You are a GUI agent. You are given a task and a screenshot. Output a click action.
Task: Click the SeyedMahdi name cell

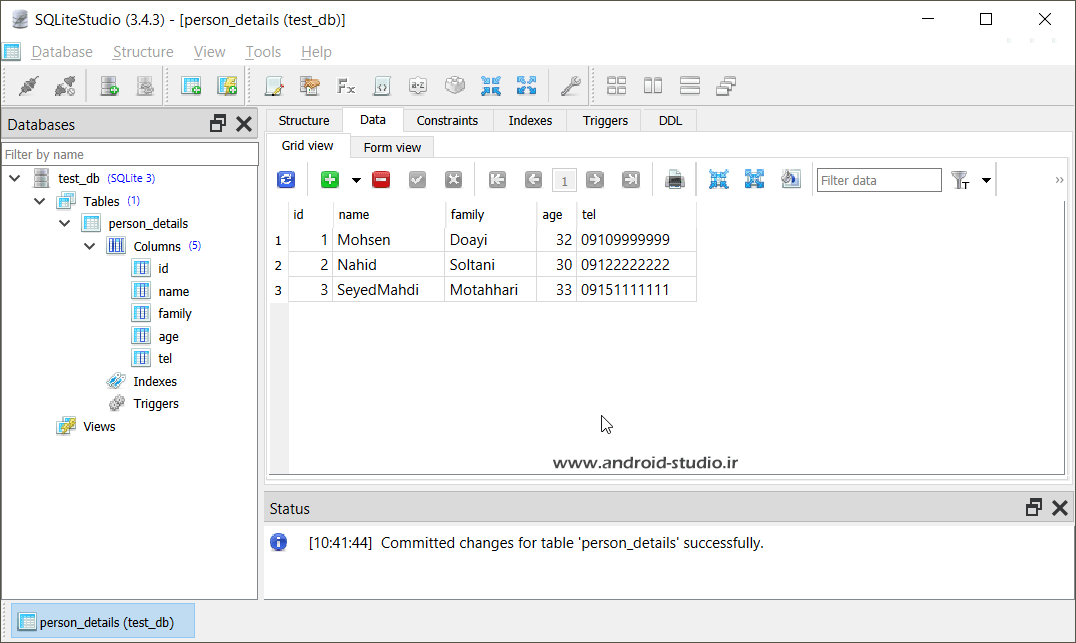[389, 290]
